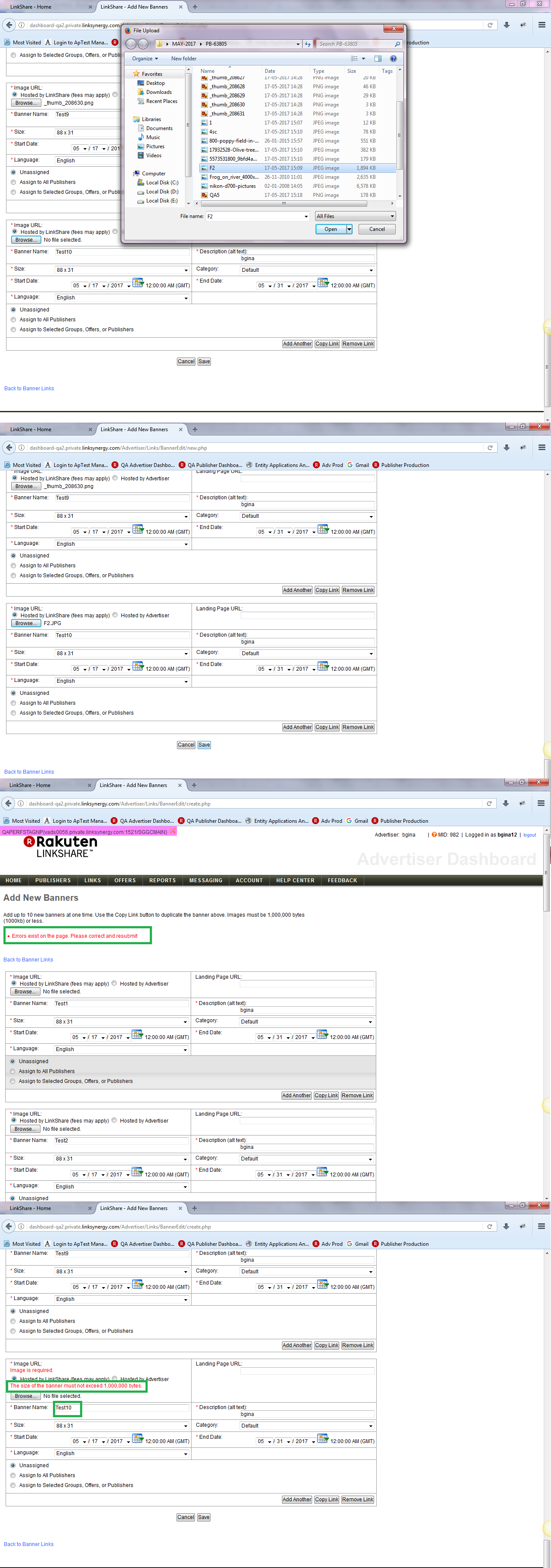Click the Search PB-63805 field

(356, 44)
